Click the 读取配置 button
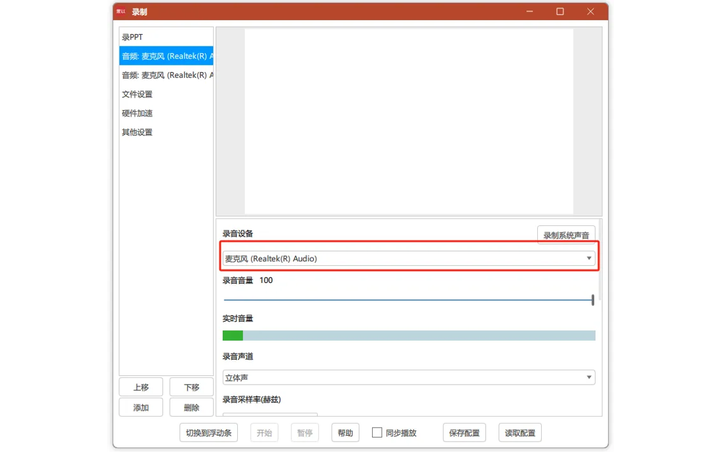 click(x=520, y=433)
